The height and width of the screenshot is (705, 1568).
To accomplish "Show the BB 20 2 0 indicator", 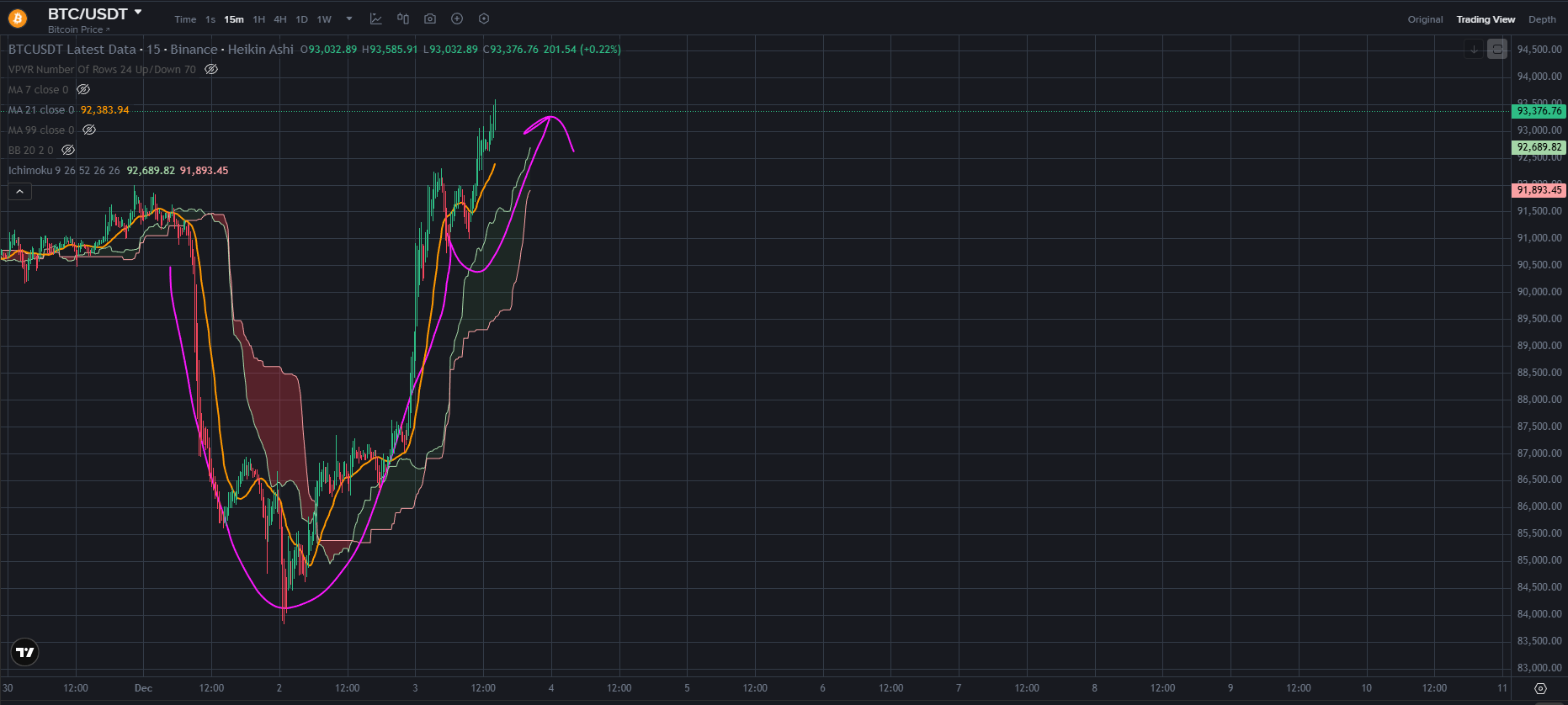I will (x=68, y=150).
